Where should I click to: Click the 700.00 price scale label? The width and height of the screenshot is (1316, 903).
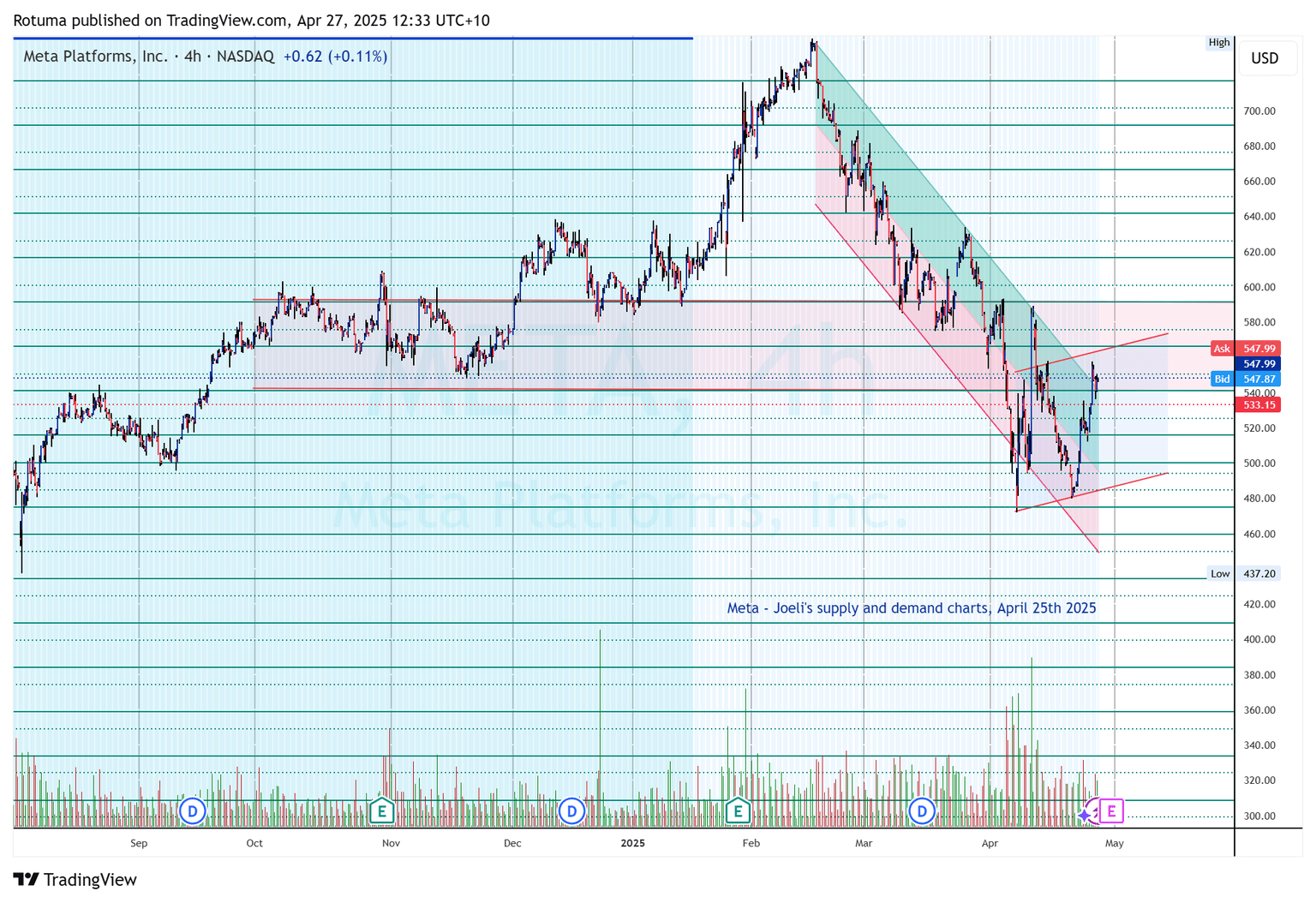click(x=1259, y=111)
